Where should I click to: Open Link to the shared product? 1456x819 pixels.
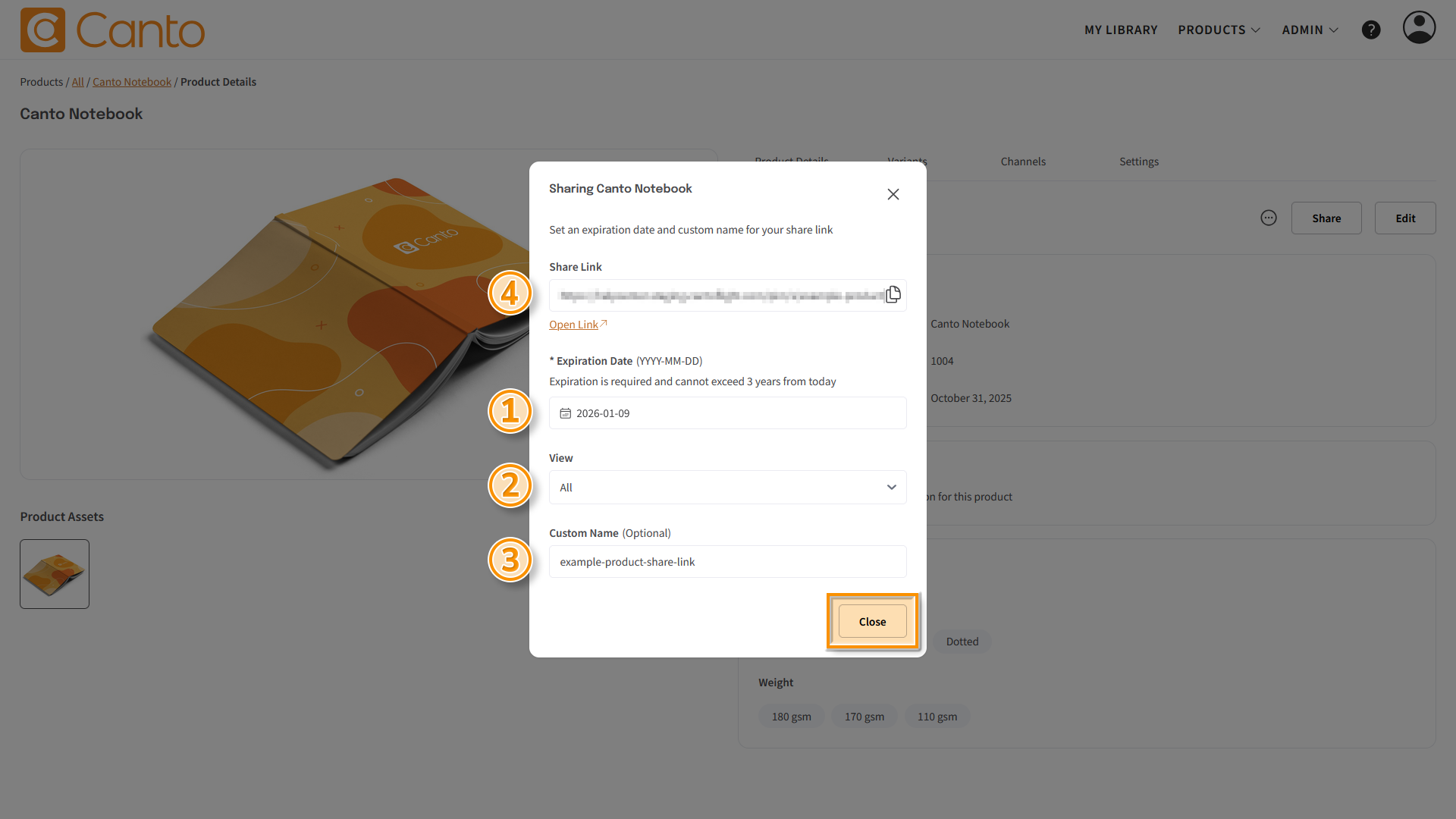click(x=578, y=325)
